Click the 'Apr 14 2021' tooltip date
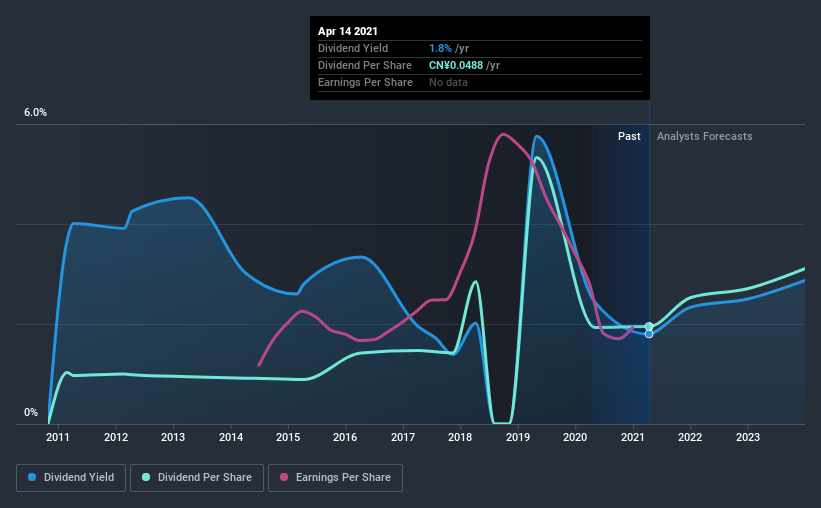821x508 pixels. pyautogui.click(x=348, y=31)
